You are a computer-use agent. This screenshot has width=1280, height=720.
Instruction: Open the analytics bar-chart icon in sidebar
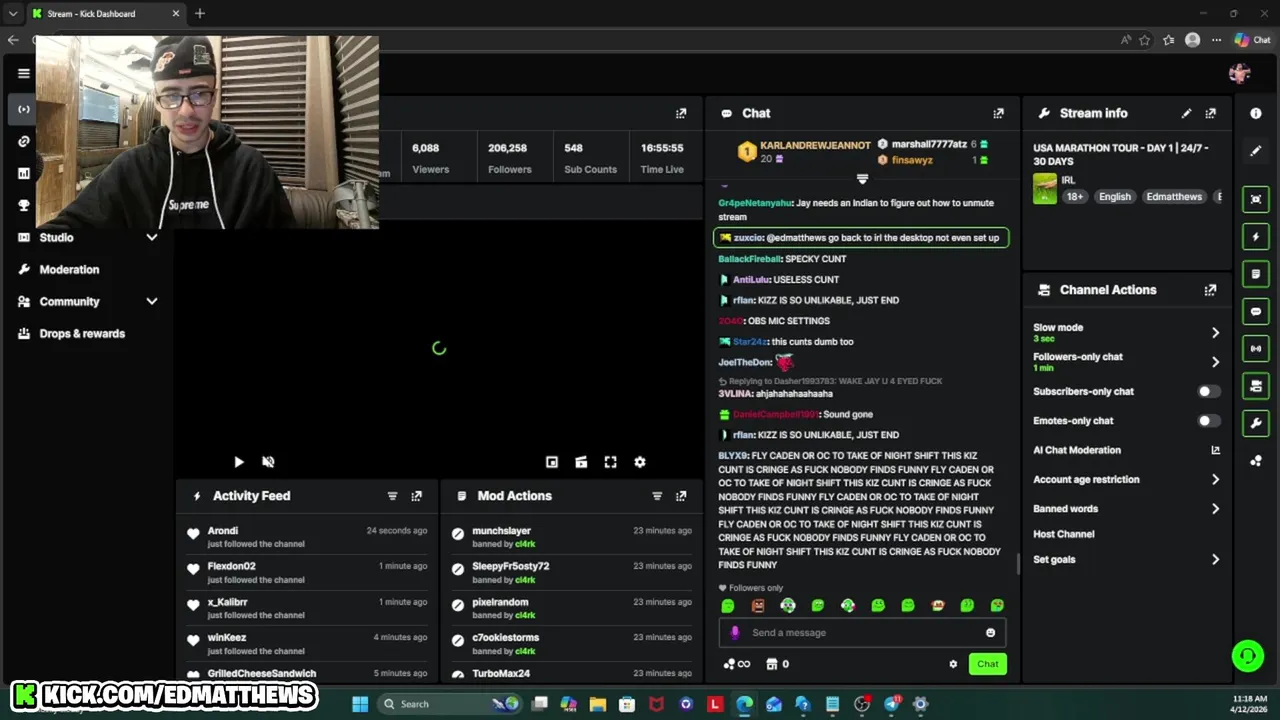24,173
